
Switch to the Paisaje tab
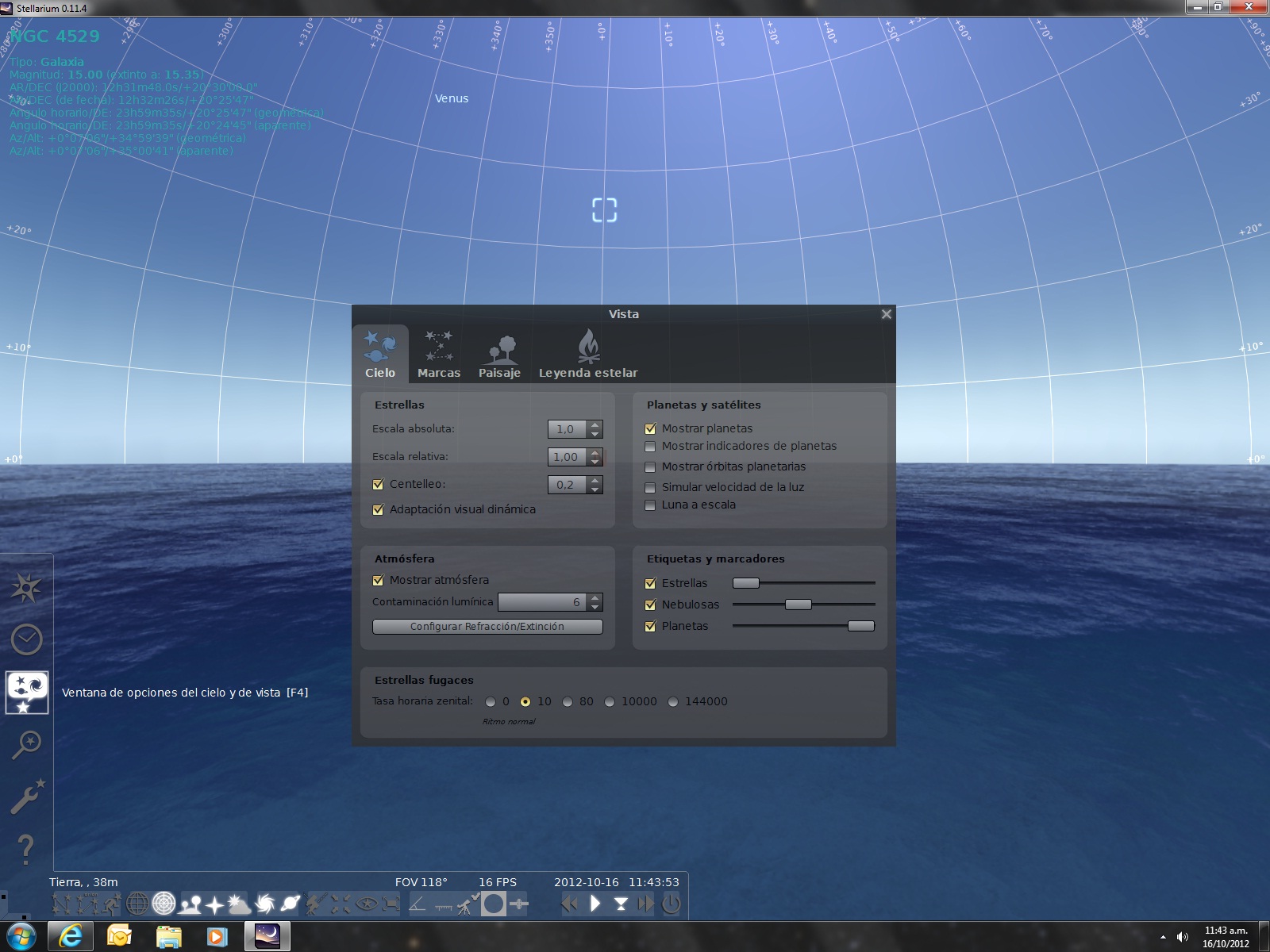(x=499, y=355)
